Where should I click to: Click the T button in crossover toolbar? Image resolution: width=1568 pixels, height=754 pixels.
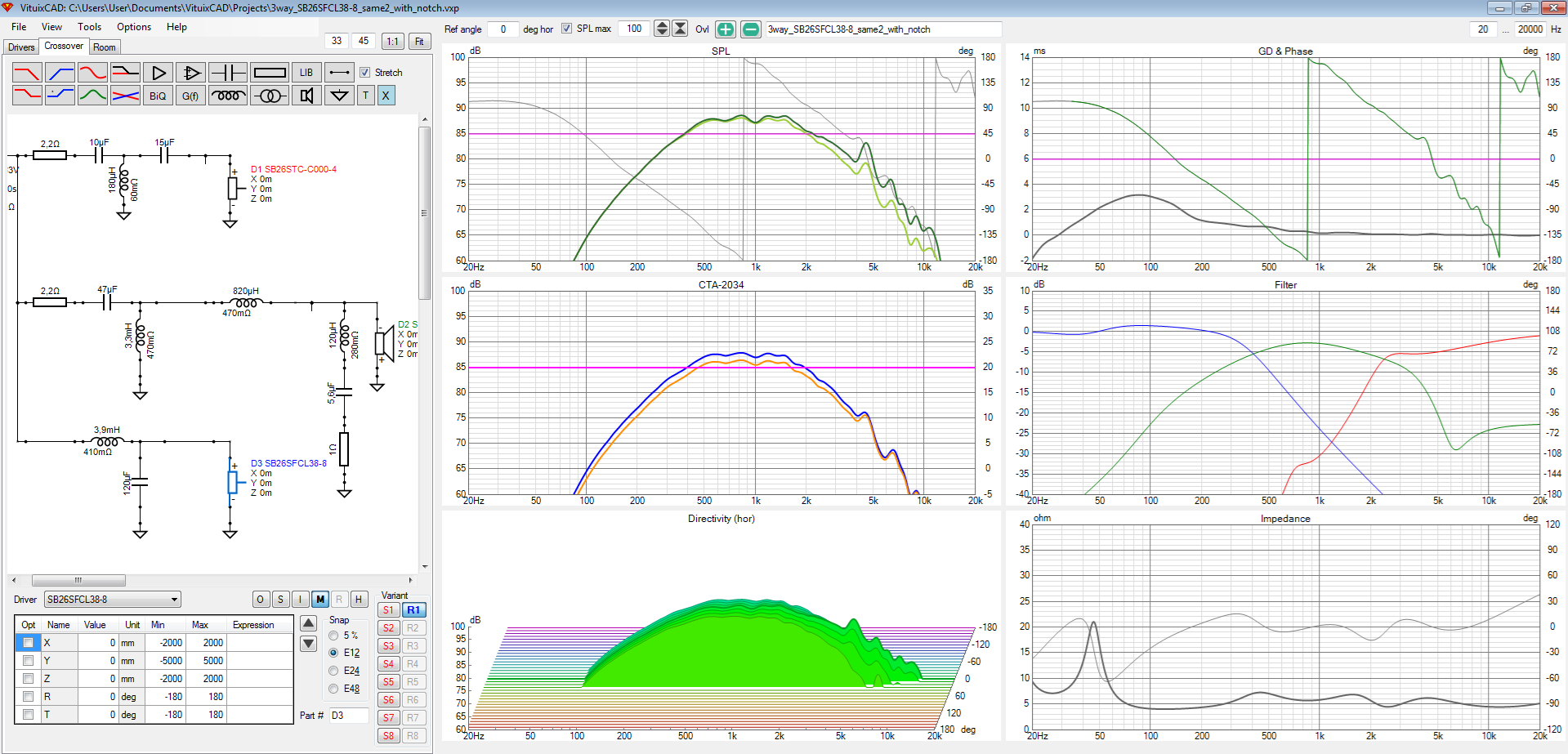click(366, 96)
